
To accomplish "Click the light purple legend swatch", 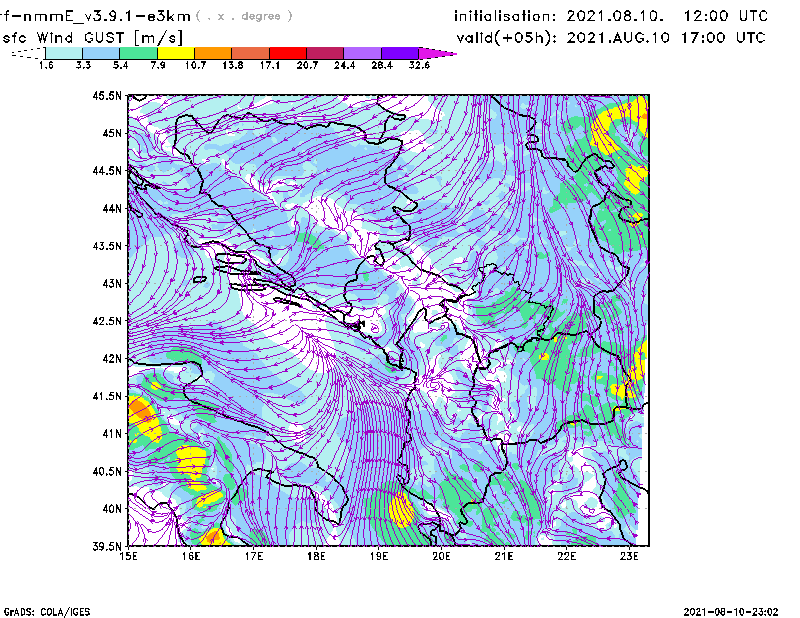I will pos(362,53).
